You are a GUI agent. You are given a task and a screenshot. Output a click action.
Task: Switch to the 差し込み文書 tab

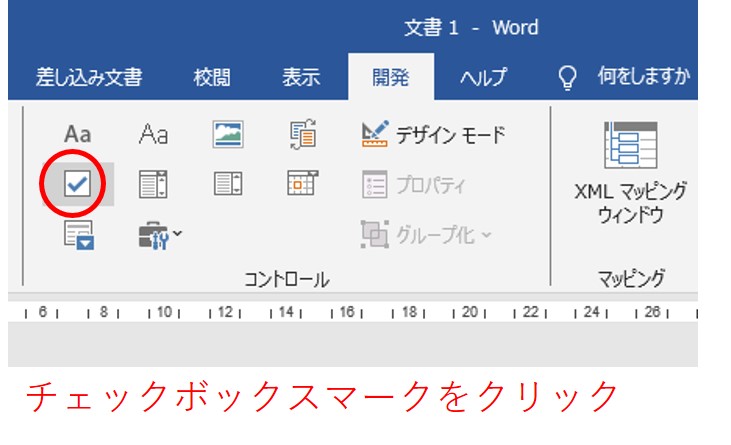89,78
